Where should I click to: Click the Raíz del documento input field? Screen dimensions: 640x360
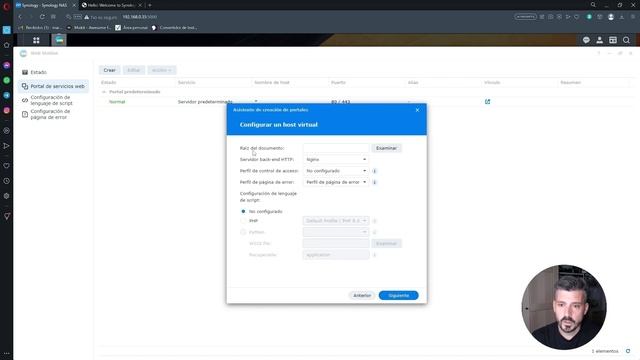[336, 148]
